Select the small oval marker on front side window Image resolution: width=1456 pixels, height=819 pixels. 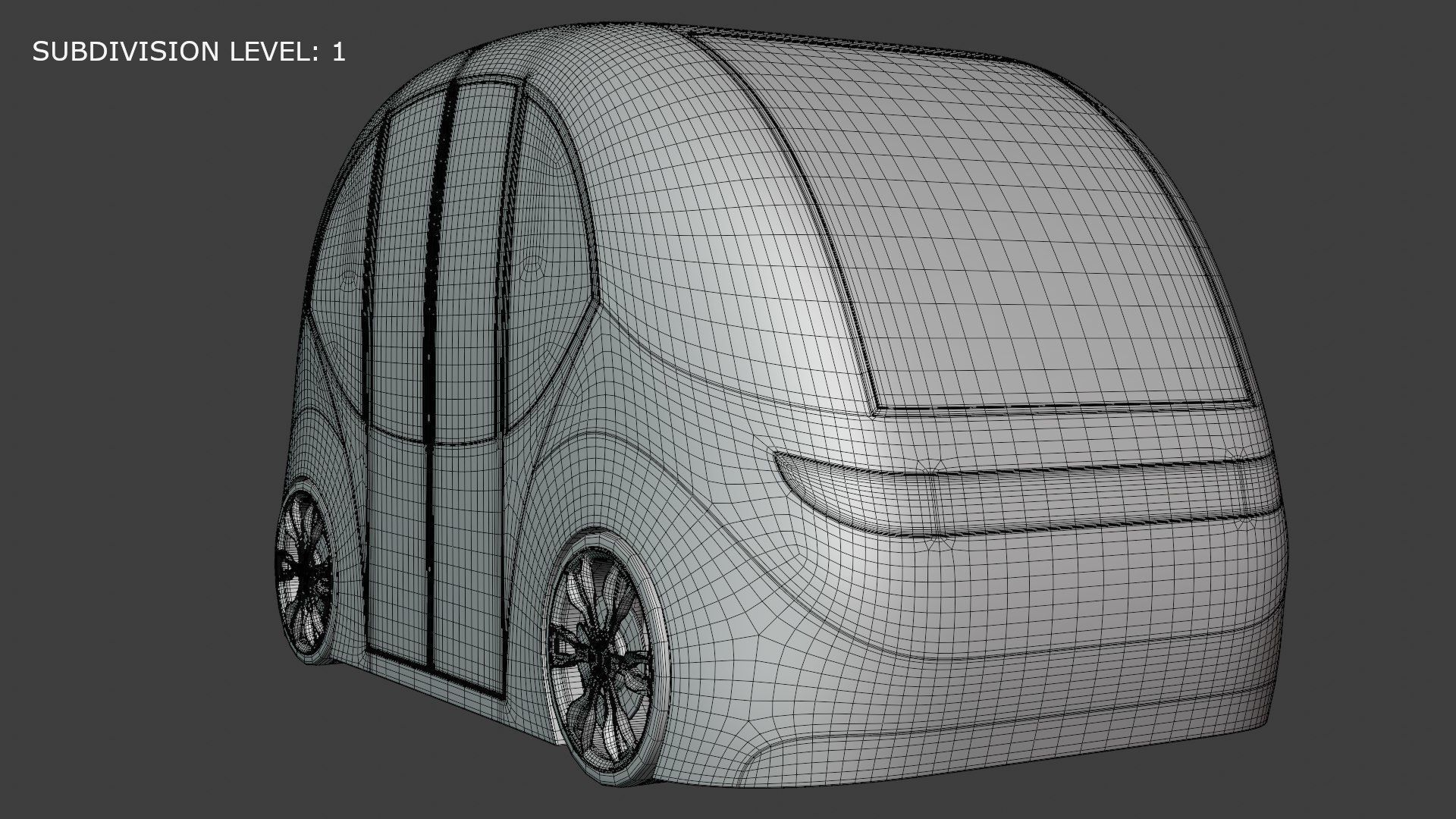[348, 280]
